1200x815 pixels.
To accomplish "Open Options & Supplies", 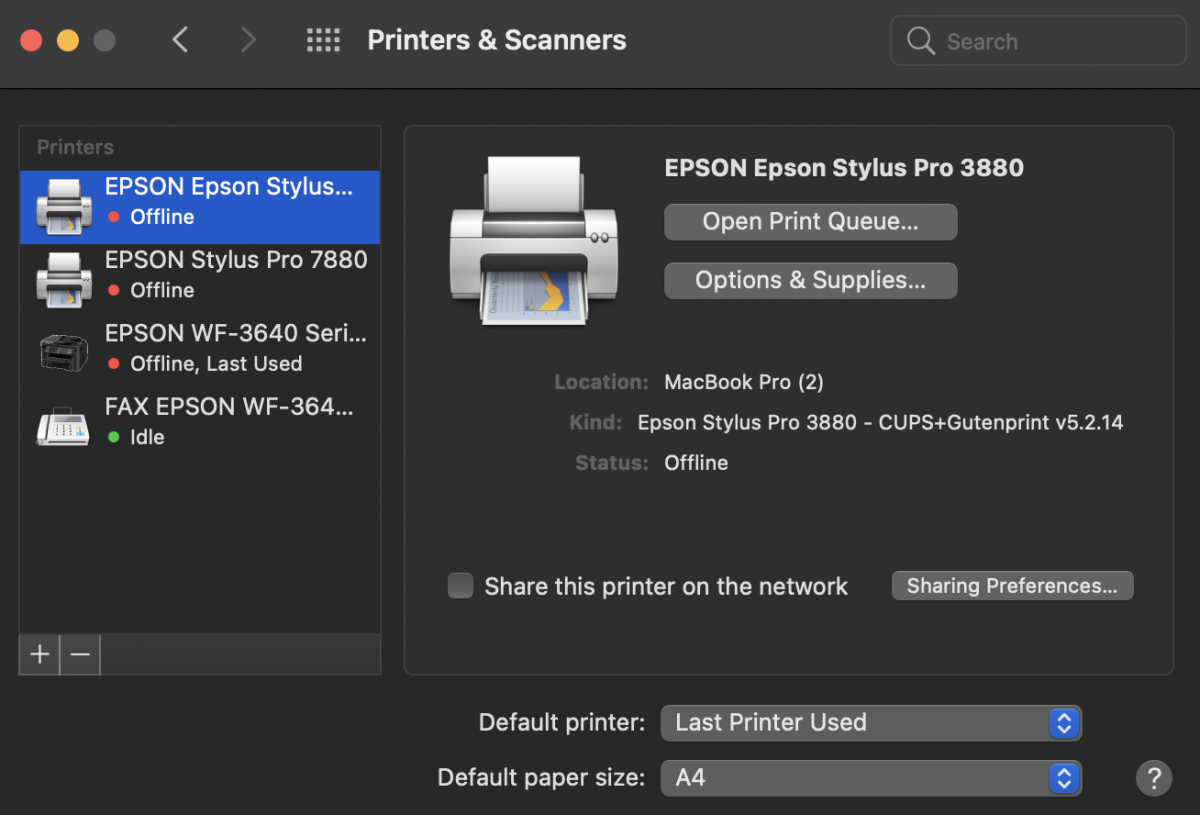I will click(x=811, y=281).
